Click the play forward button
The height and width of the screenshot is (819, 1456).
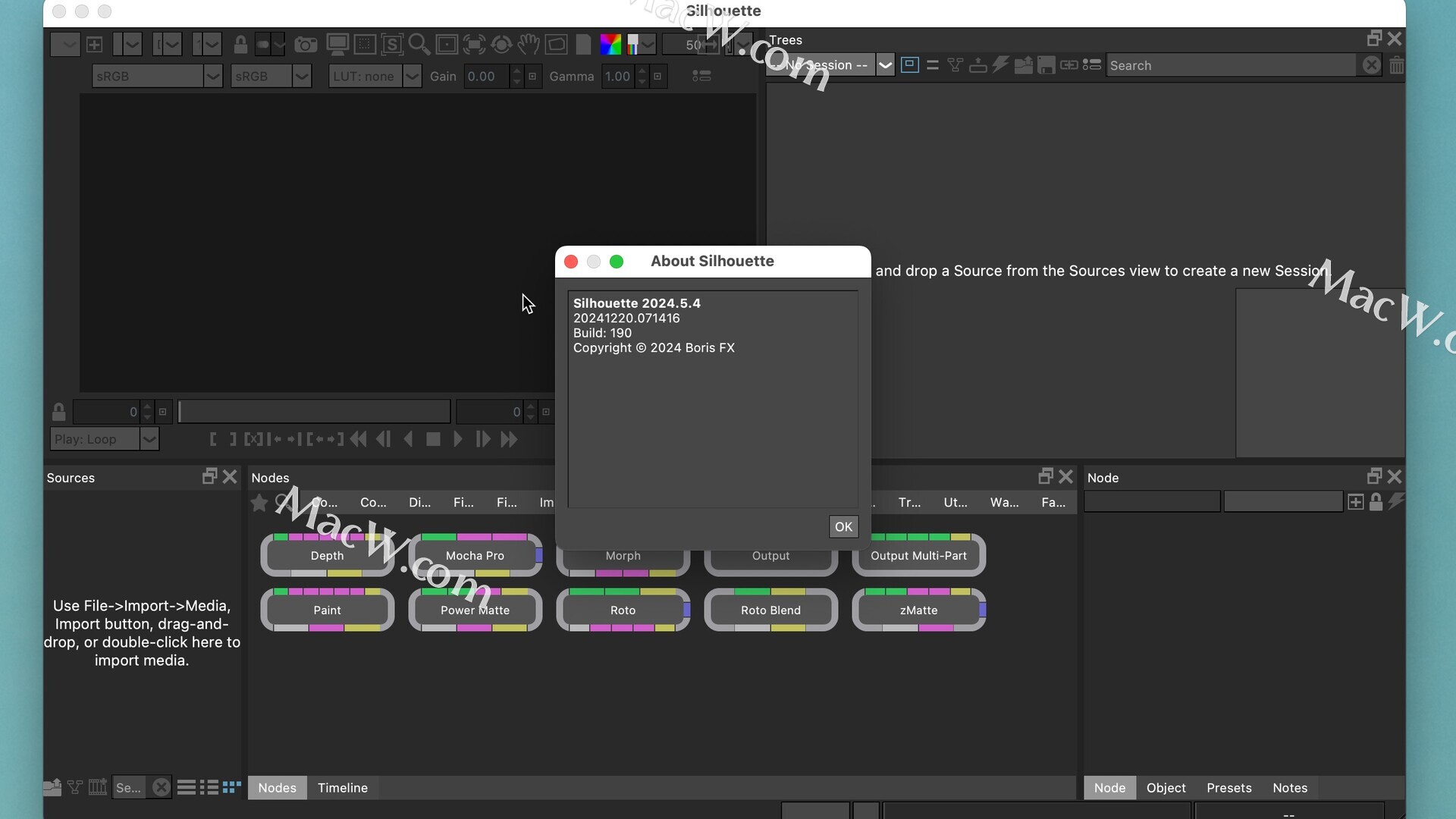(458, 439)
